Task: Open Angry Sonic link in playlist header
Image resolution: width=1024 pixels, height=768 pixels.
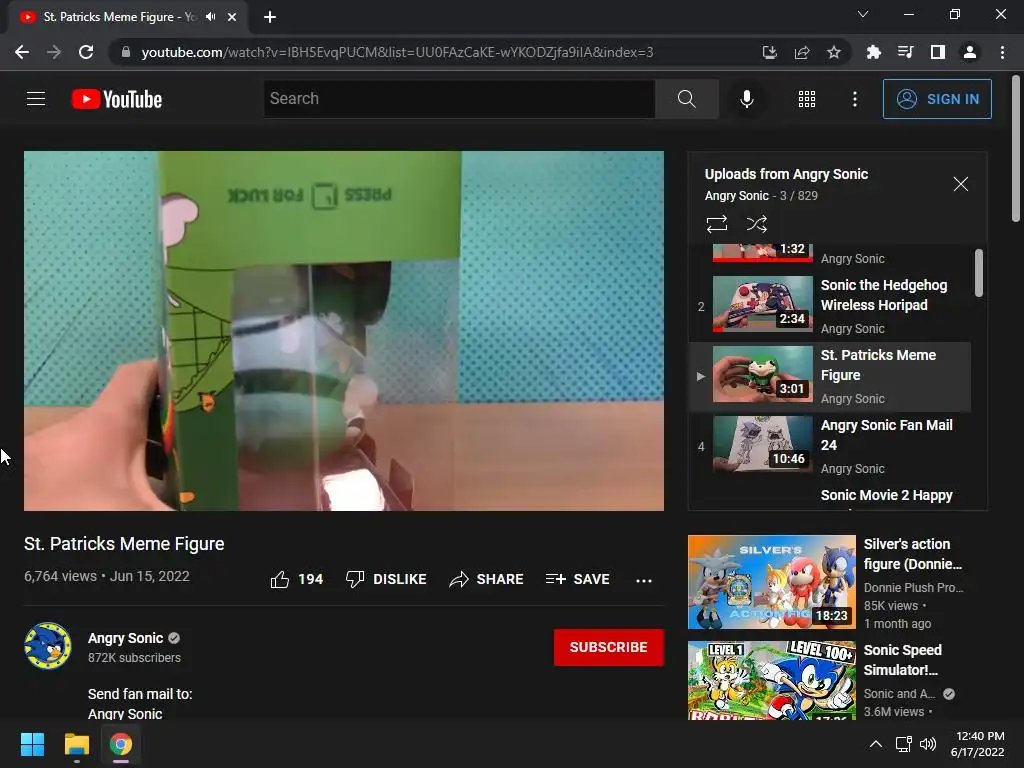Action: [736, 195]
